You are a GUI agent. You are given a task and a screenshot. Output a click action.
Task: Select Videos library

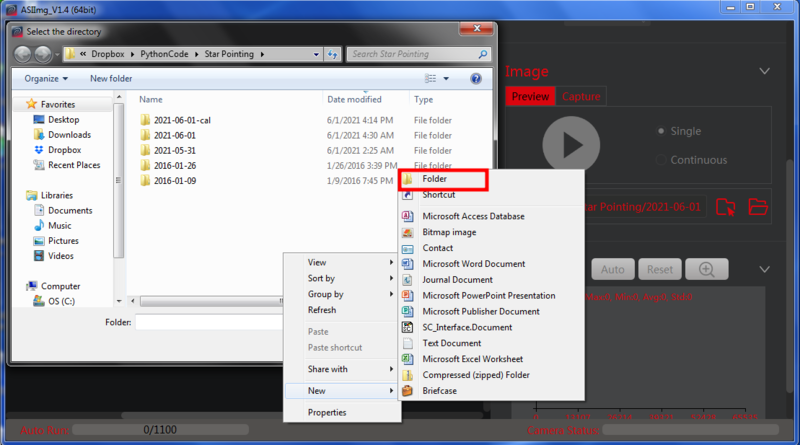[x=60, y=256]
